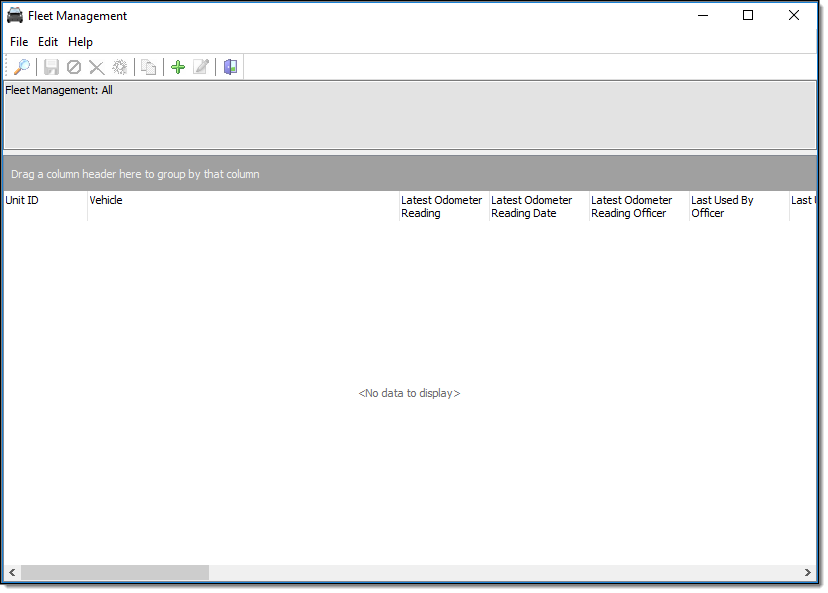Click the magnifying glass search icon
The image size is (828, 593).
[21, 67]
